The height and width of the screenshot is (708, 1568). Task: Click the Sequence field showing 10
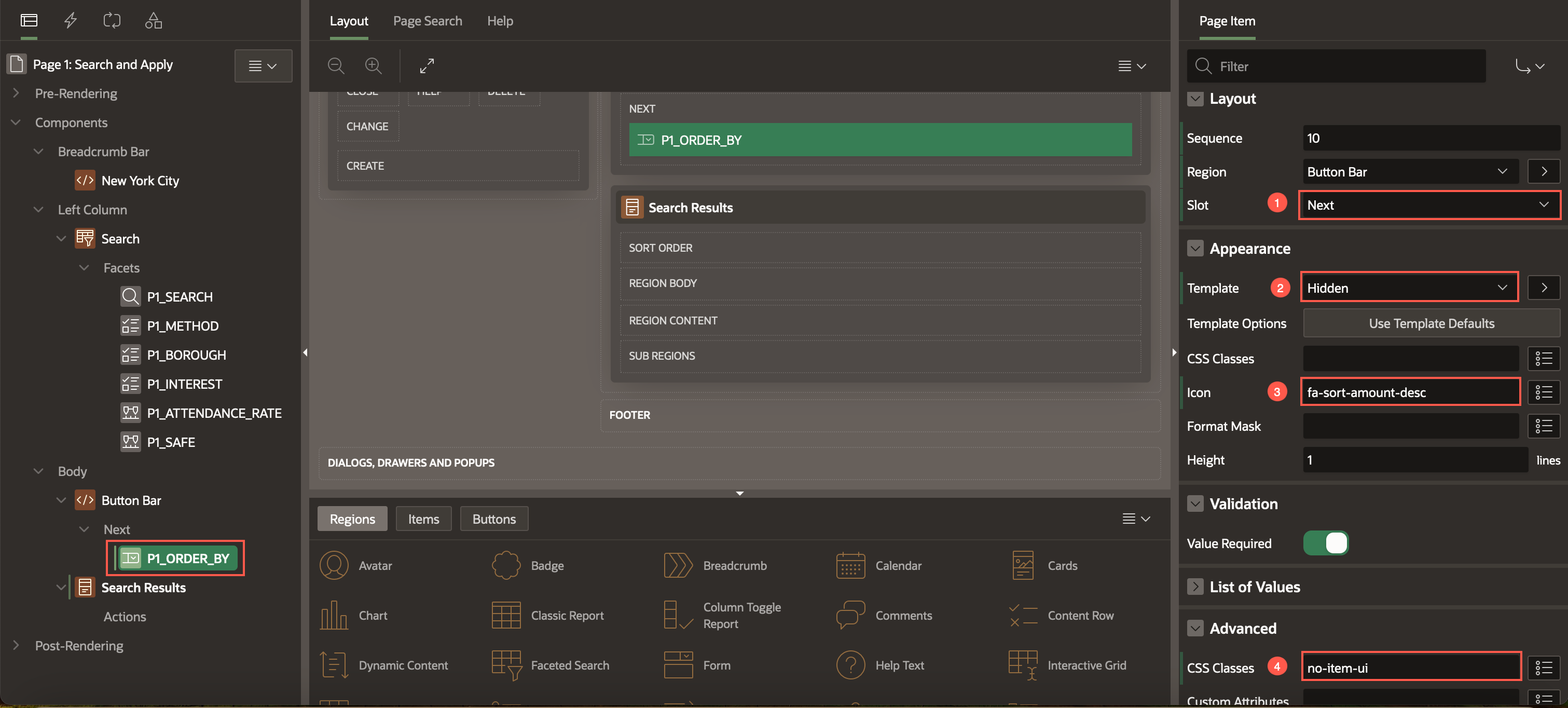click(x=1431, y=138)
